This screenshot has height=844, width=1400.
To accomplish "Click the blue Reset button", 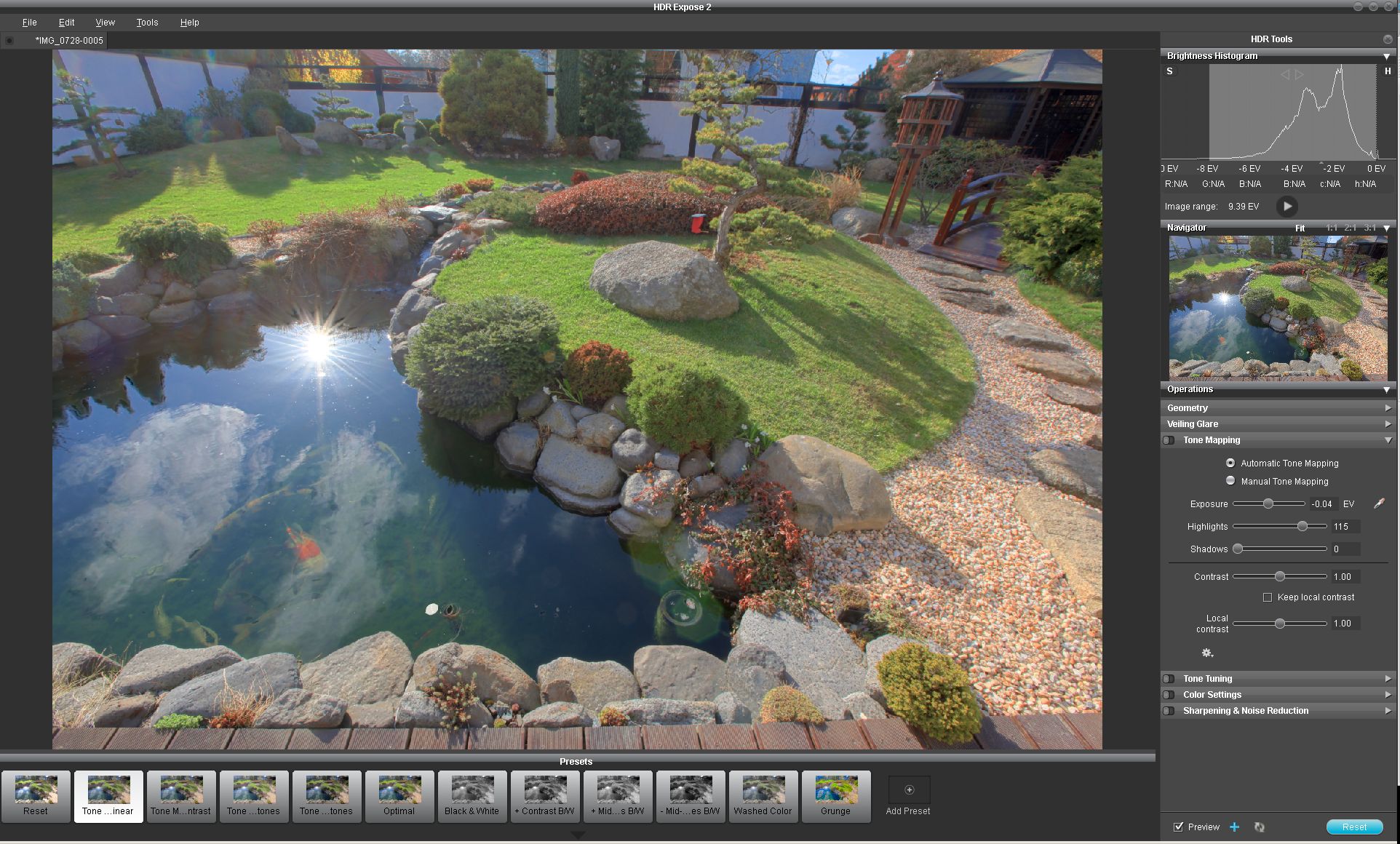I will 1354,827.
